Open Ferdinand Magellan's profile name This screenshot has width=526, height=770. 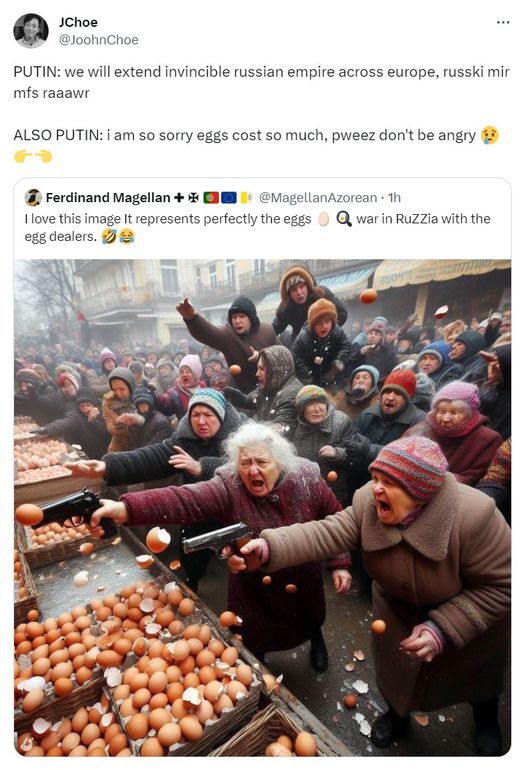[x=108, y=197]
